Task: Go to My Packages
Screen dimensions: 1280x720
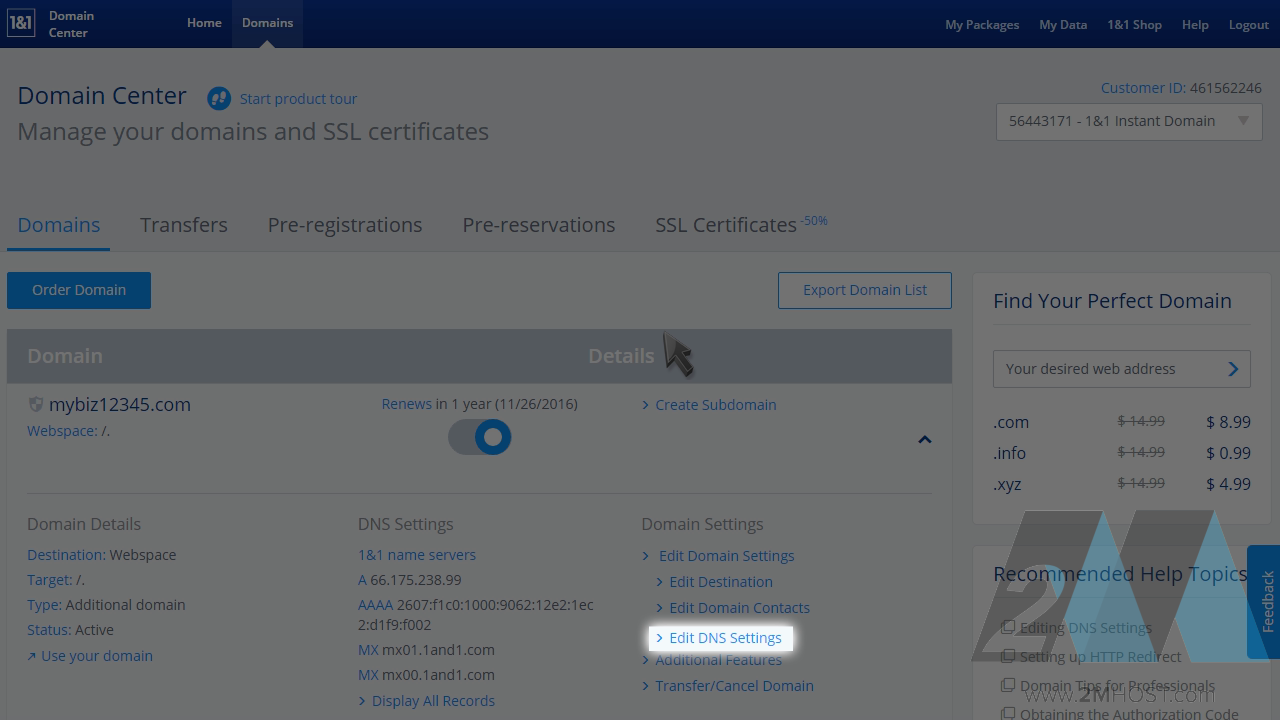Action: (x=982, y=25)
